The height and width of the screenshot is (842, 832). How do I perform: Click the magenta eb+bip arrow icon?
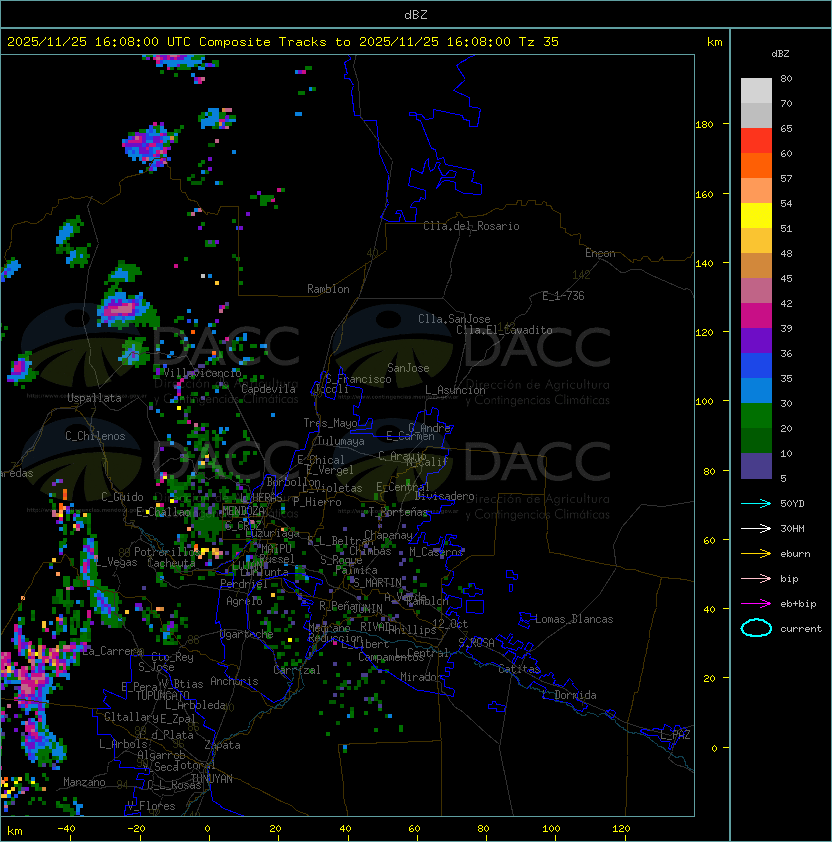coord(756,604)
